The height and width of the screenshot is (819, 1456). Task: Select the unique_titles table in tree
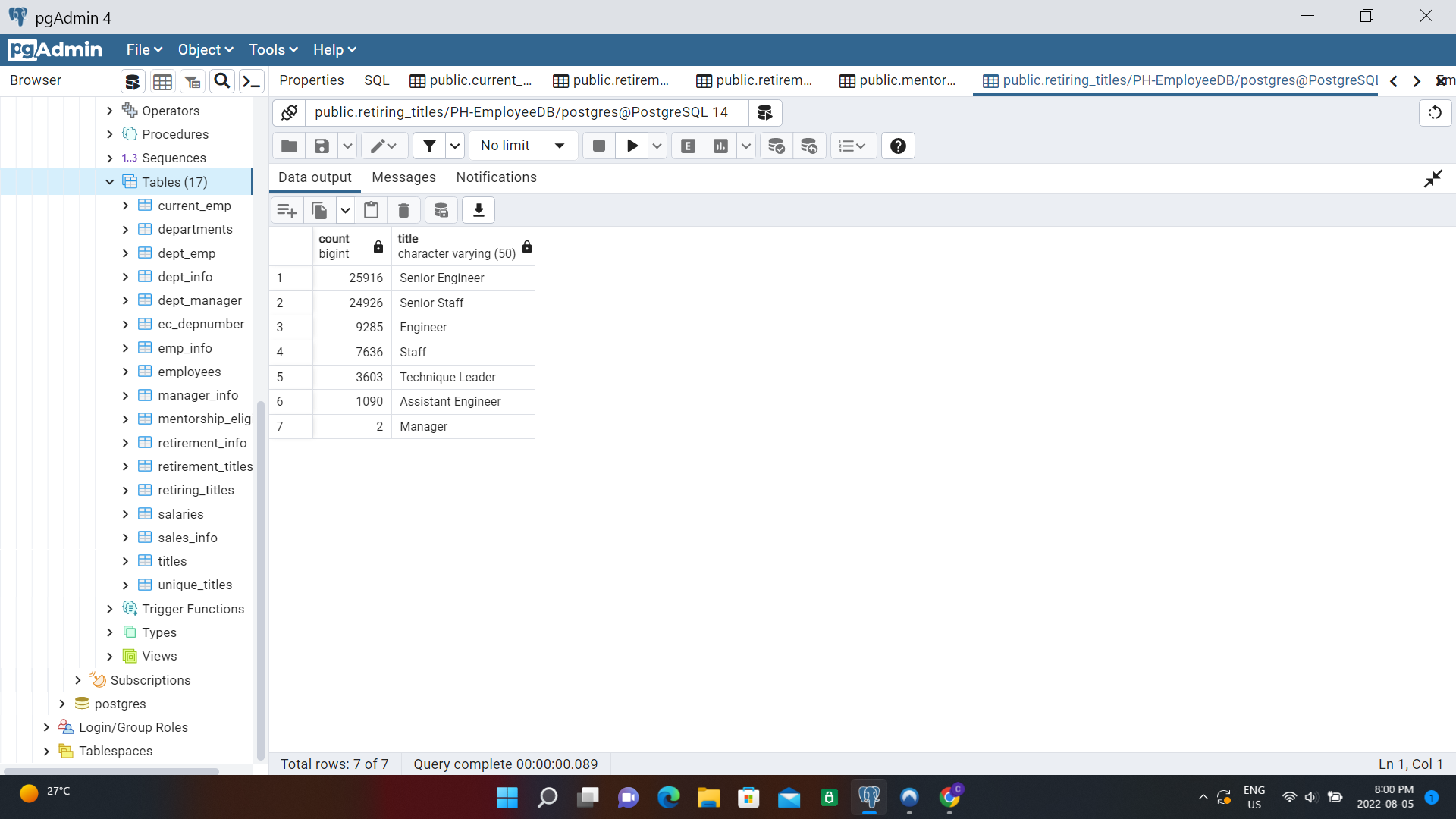click(195, 585)
